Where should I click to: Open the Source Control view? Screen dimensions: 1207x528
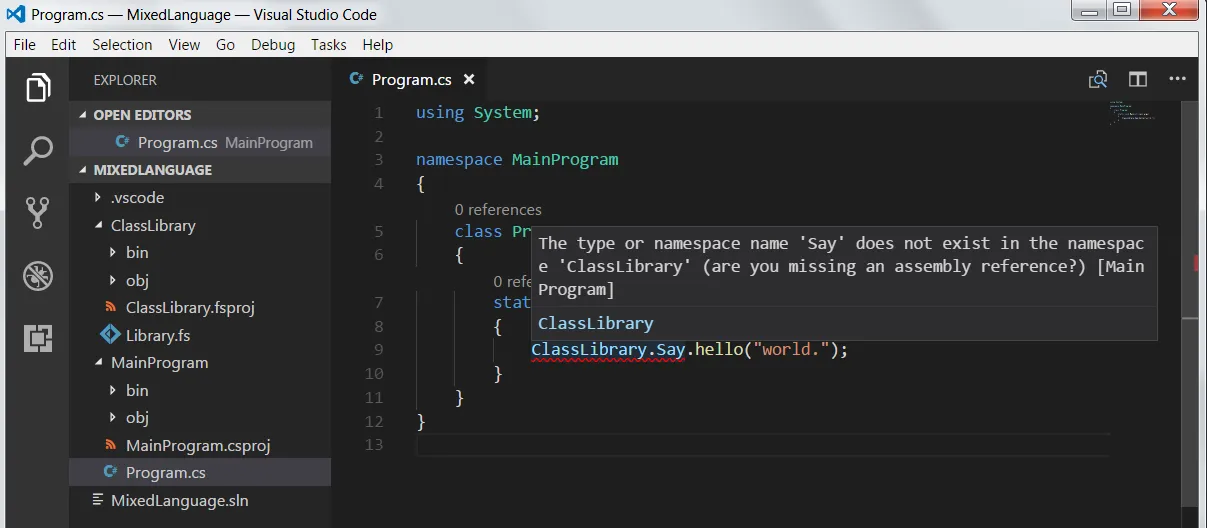38,213
